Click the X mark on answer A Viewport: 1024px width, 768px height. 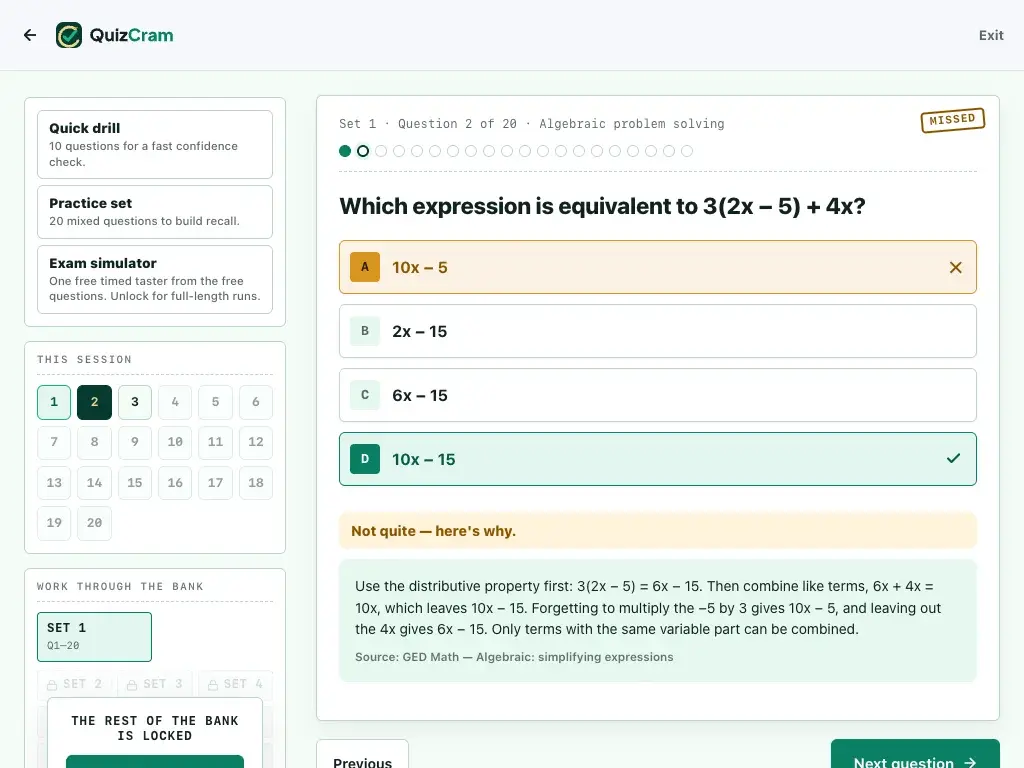click(955, 268)
